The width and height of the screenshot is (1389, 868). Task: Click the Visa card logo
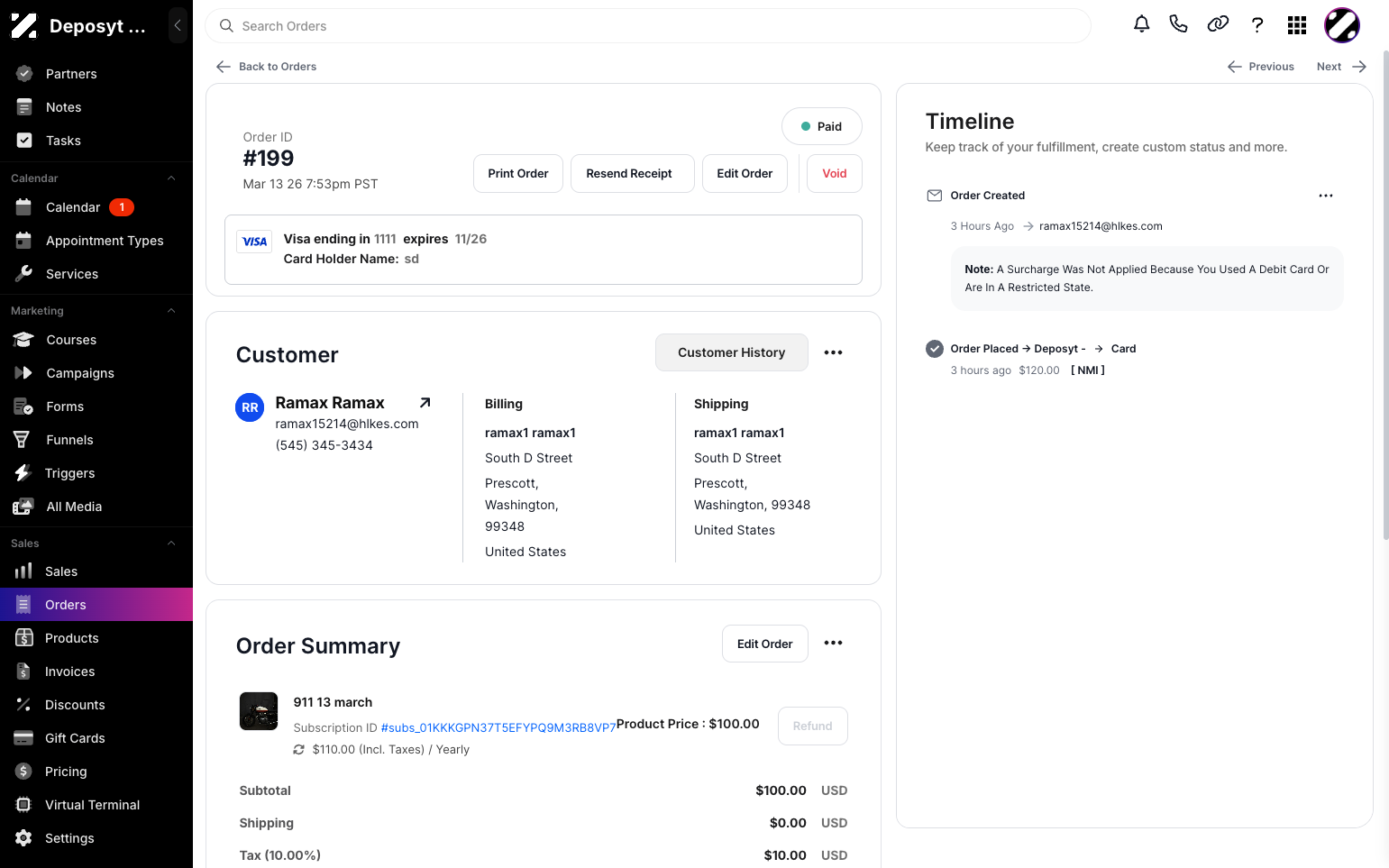coord(254,242)
